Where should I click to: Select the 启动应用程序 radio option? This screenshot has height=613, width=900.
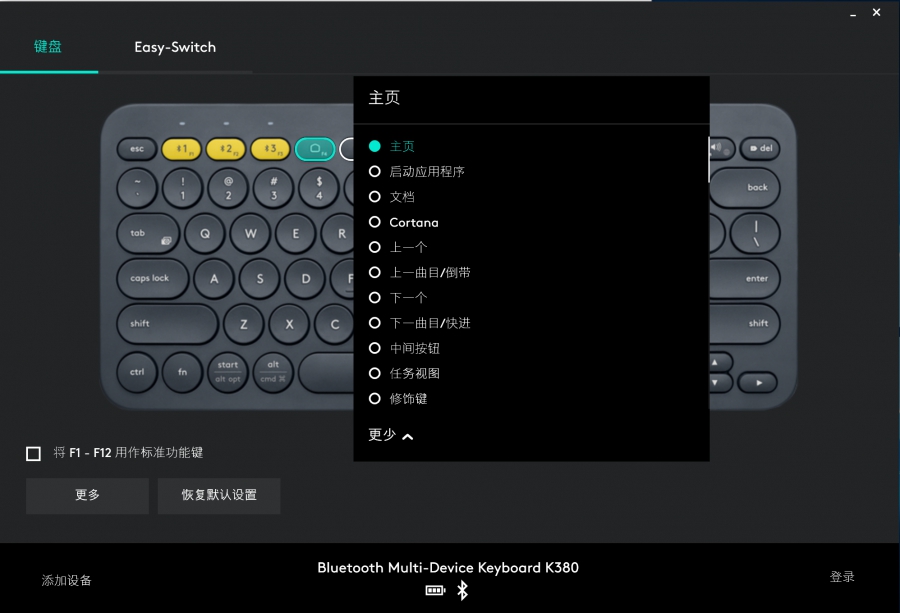(x=375, y=172)
